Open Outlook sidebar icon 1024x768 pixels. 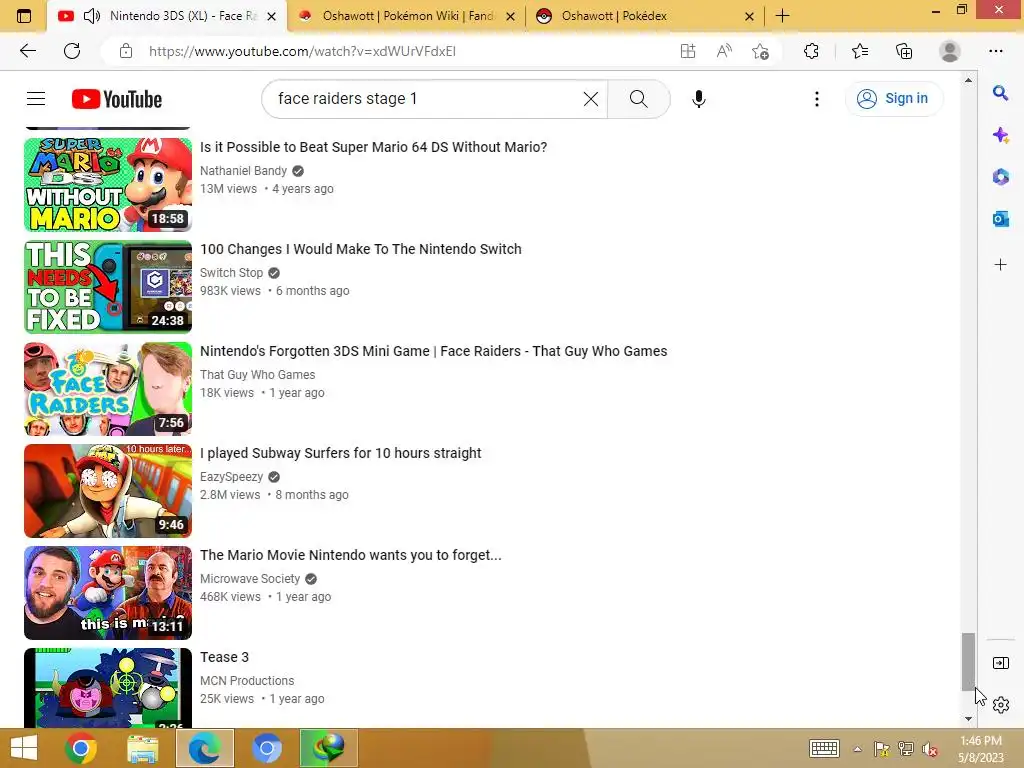[x=1000, y=219]
